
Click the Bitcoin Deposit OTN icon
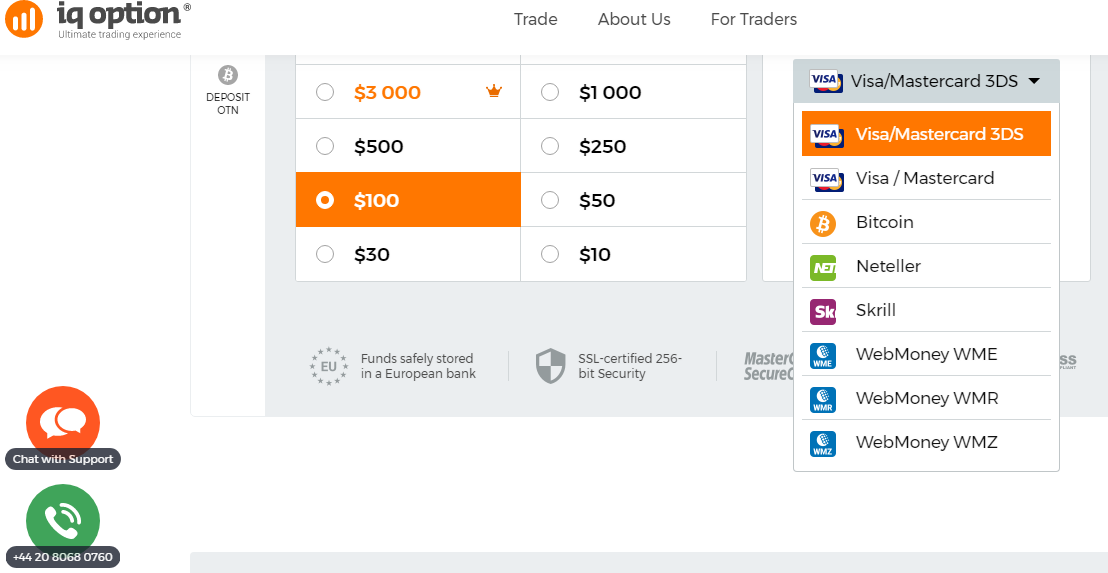pyautogui.click(x=228, y=74)
